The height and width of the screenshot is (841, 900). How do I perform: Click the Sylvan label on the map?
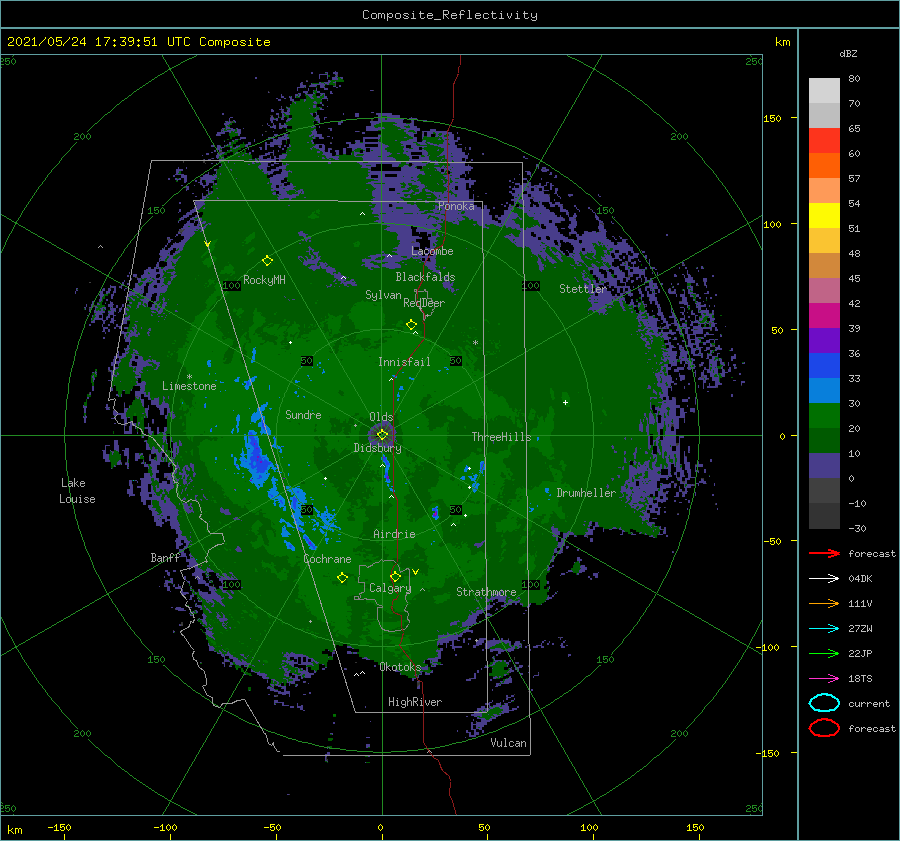point(383,295)
